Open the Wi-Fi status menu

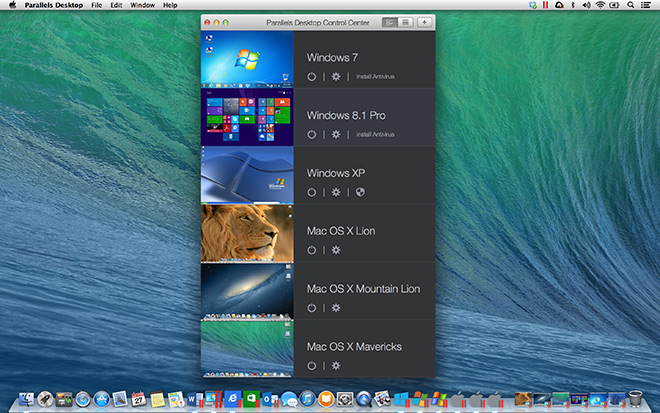coord(600,5)
